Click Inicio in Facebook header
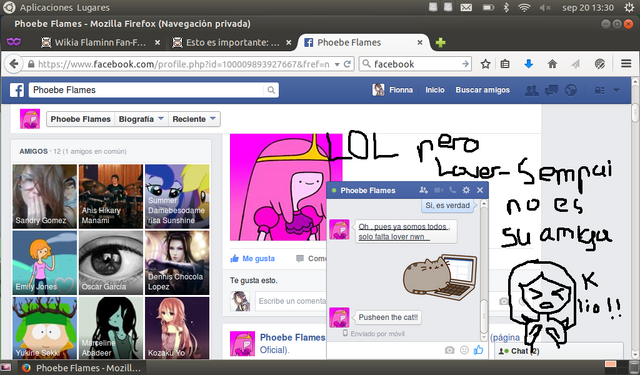The width and height of the screenshot is (640, 375). coord(435,90)
